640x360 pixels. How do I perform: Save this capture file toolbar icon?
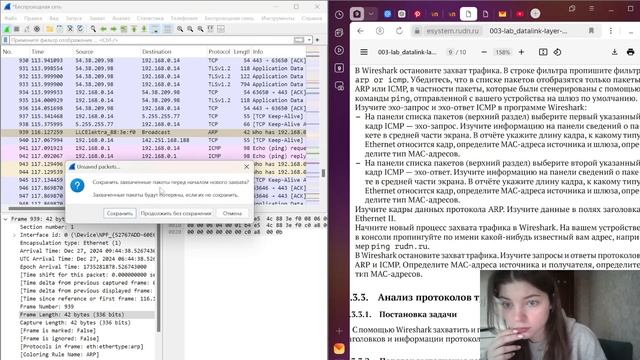click(x=60, y=29)
